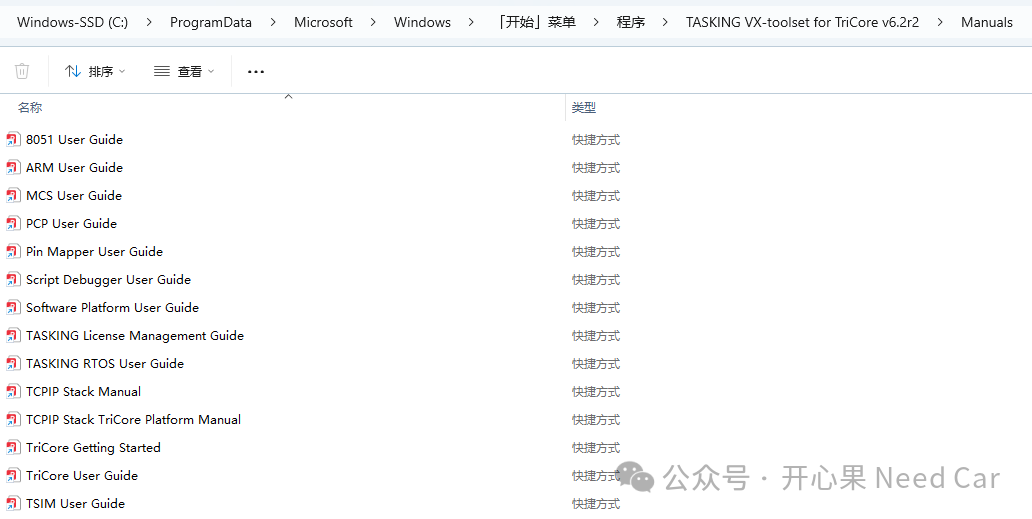Expand the chevron after ProgramData
This screenshot has width=1032, height=519.
click(272, 22)
